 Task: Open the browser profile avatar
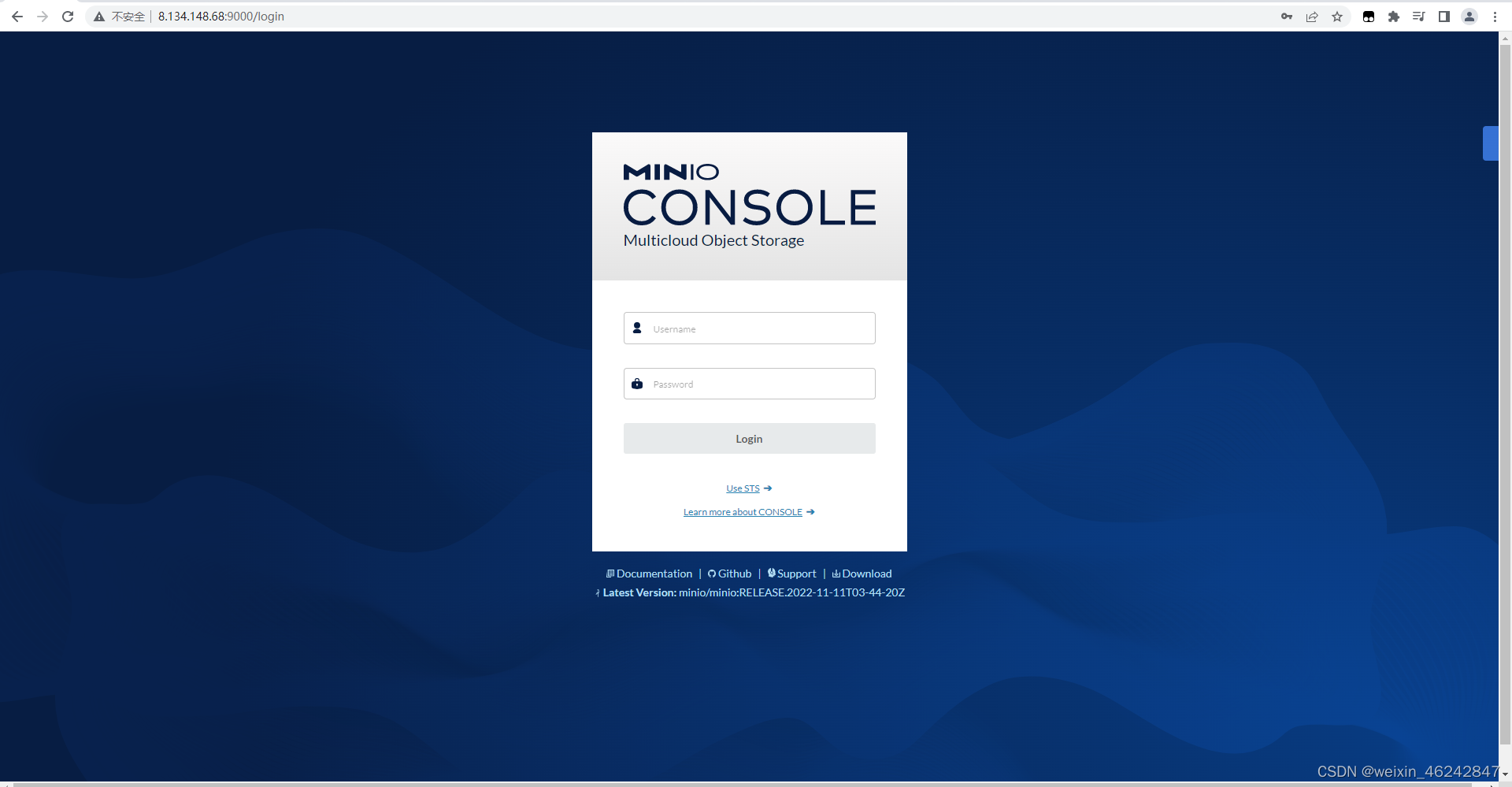pos(1469,16)
